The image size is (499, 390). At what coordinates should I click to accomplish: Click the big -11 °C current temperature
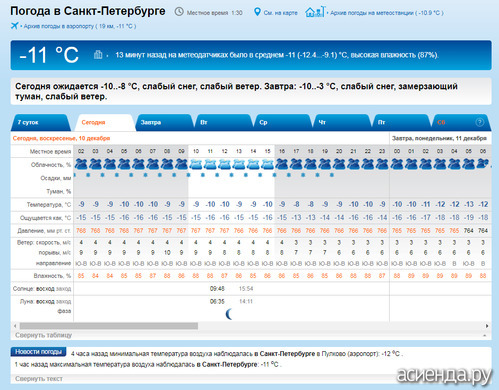[49, 55]
